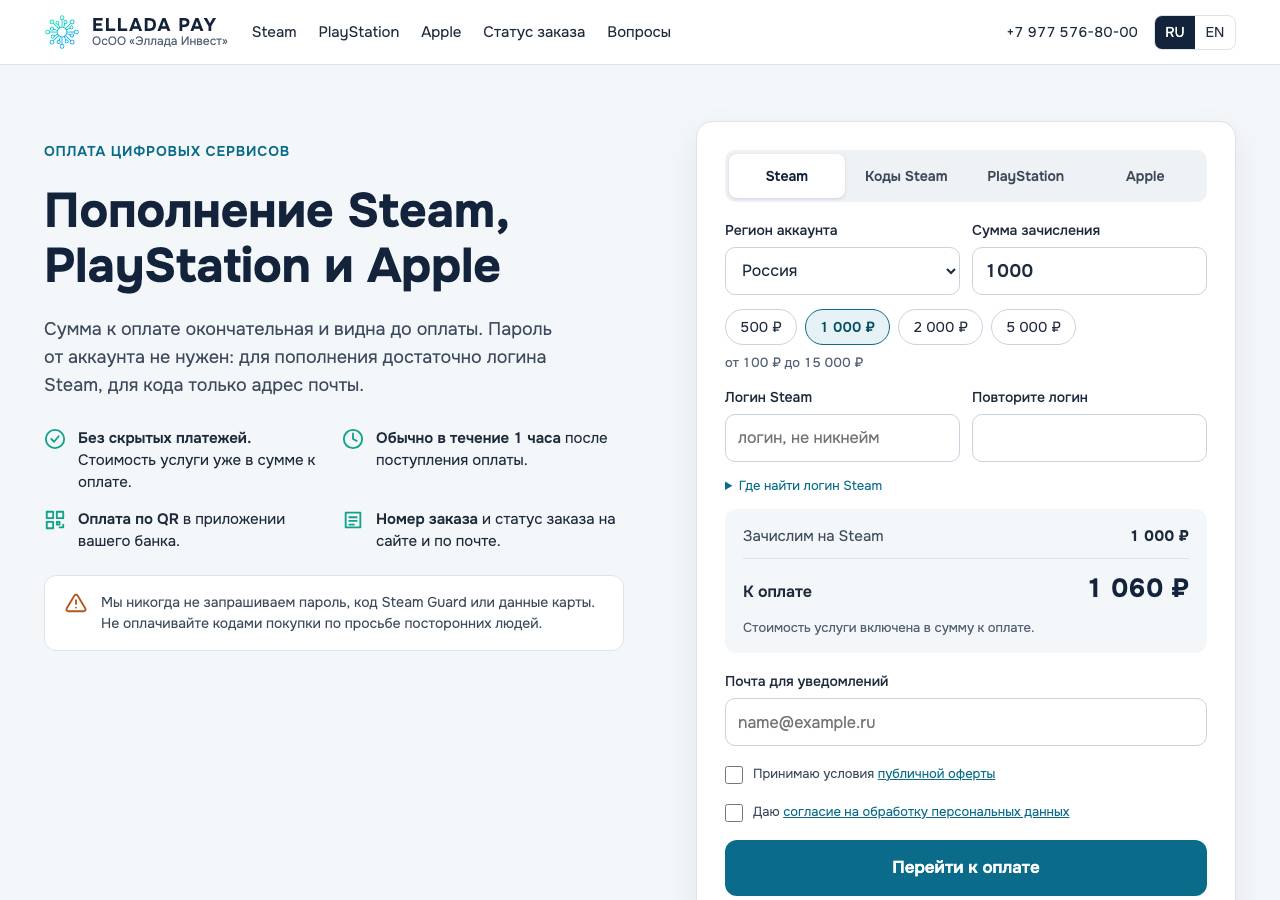Click the Ellada Pay snowflake logo
This screenshot has width=1280, height=900.
click(61, 32)
